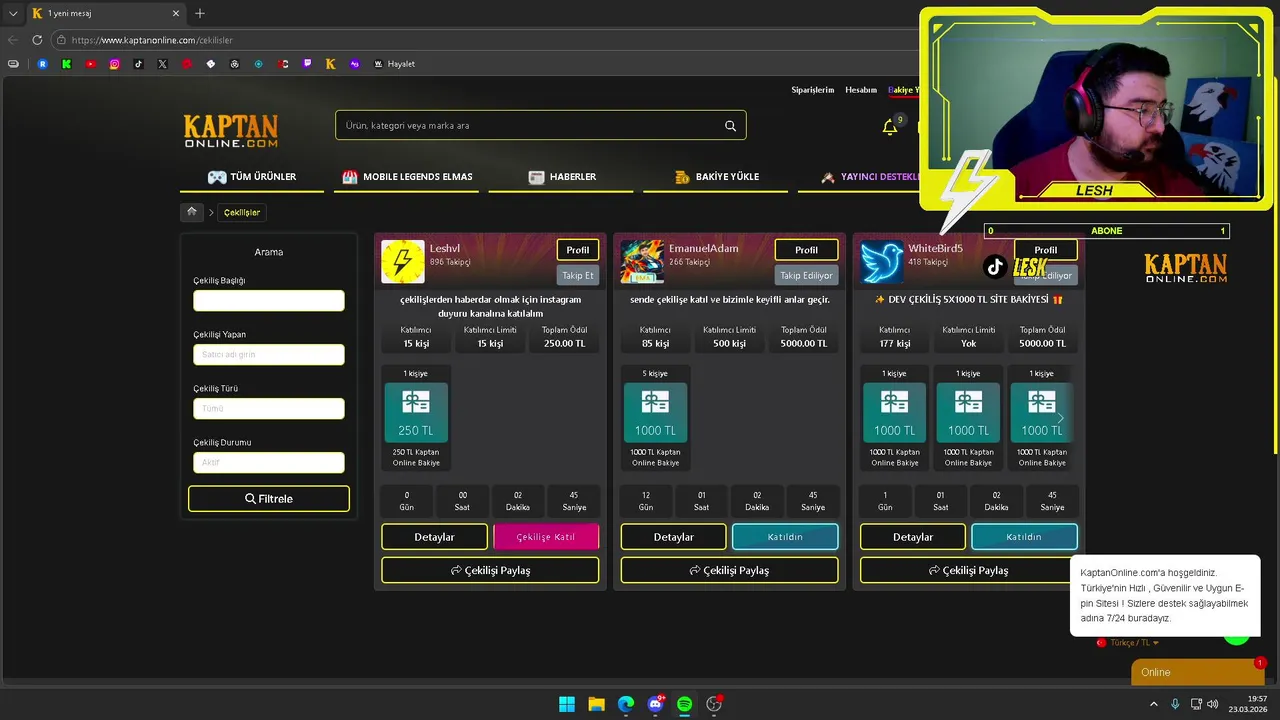Image resolution: width=1280 pixels, height=720 pixels.
Task: Open the Kick bookmark in bookmarks bar
Action: click(x=66, y=64)
